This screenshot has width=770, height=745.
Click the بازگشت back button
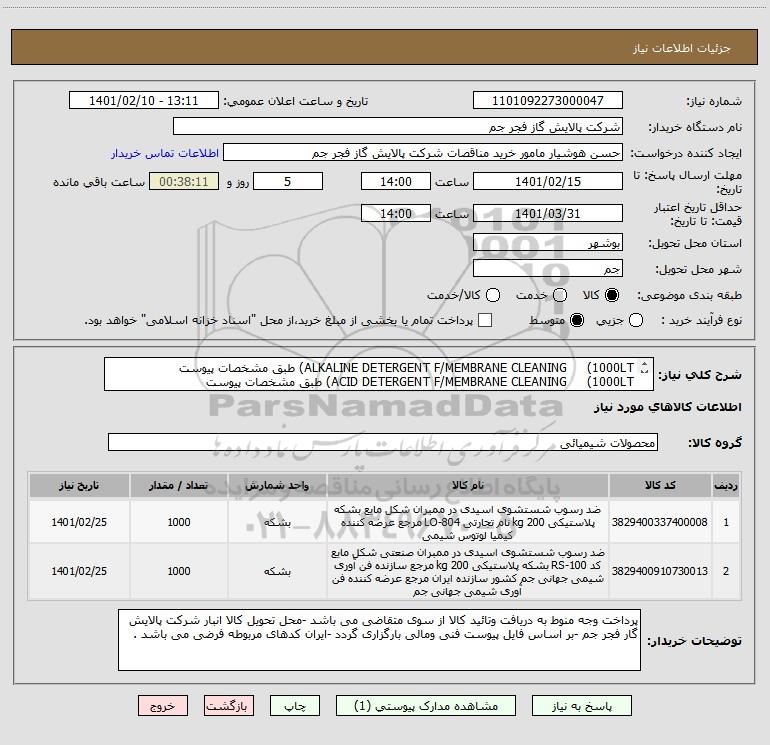[229, 706]
